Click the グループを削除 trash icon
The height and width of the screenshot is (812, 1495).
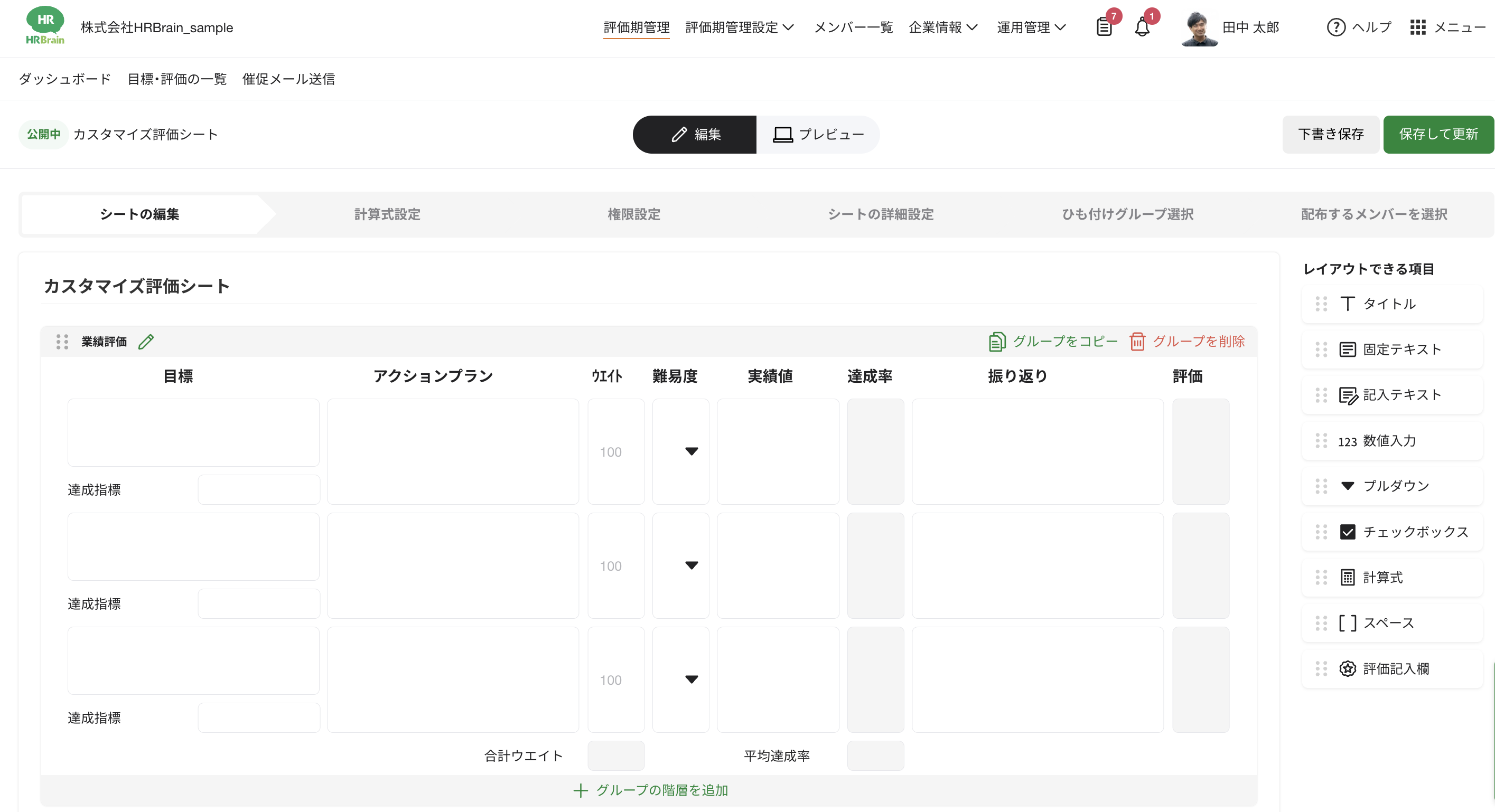click(x=1137, y=342)
